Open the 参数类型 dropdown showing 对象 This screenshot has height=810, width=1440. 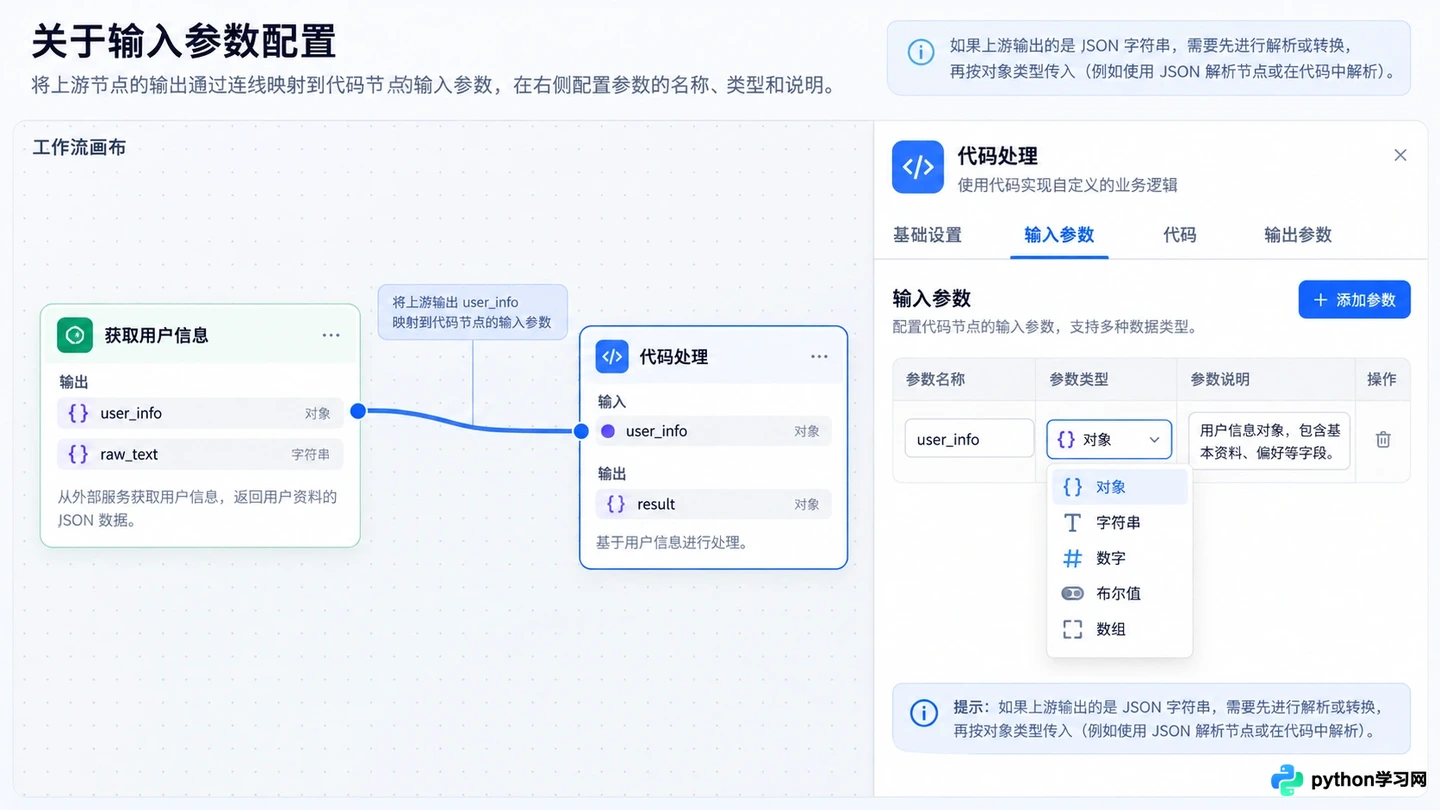[x=1109, y=439]
